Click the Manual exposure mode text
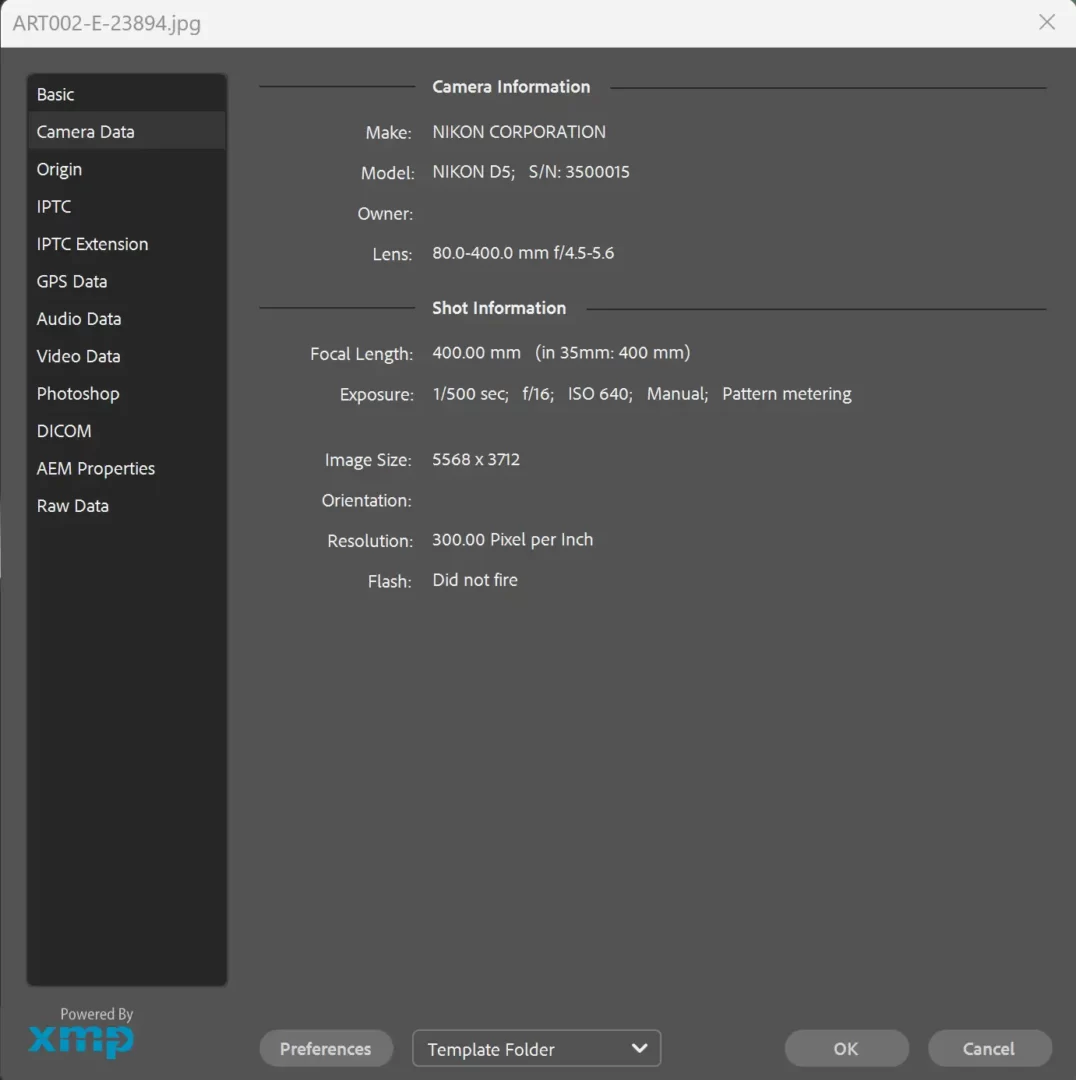Viewport: 1076px width, 1080px height. 676,393
